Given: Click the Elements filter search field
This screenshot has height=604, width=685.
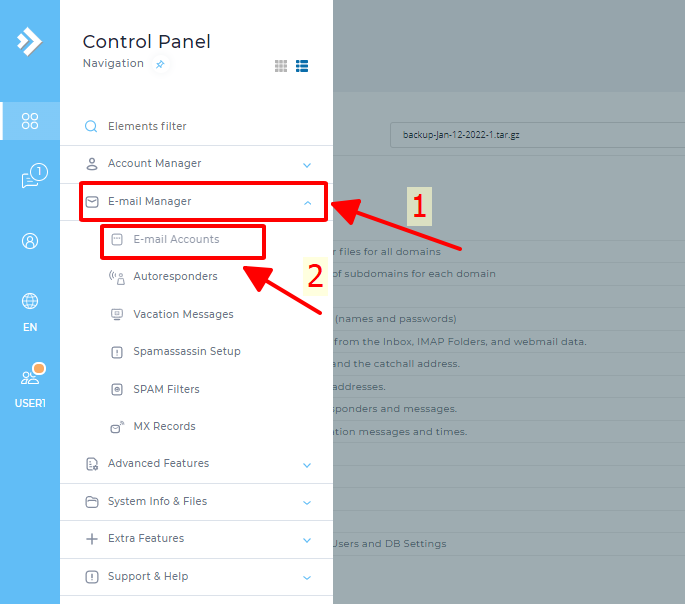Looking at the screenshot, I should click(x=190, y=127).
